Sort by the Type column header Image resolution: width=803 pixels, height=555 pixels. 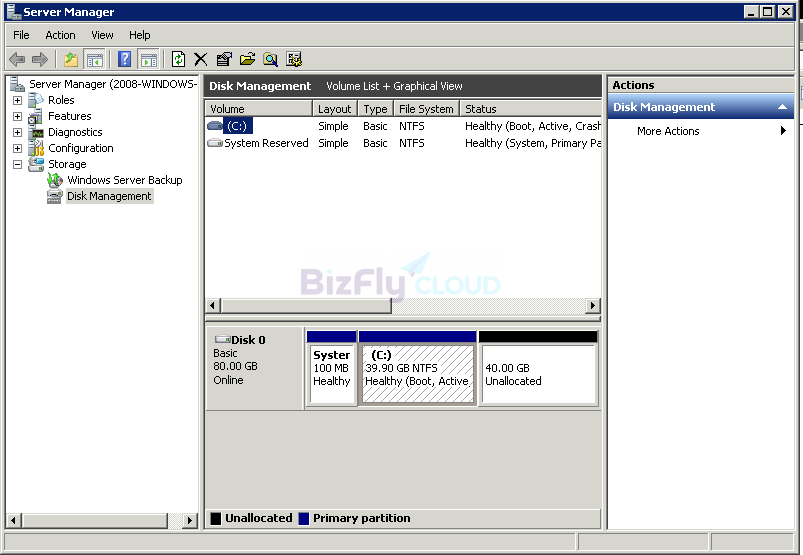[x=375, y=109]
